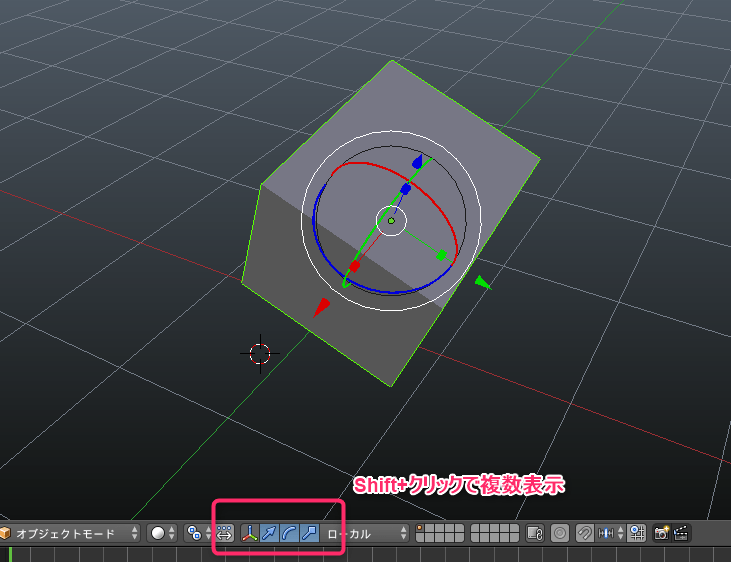Image resolution: width=731 pixels, height=562 pixels.
Task: Toggle manipulate center points button
Action: pos(224,534)
